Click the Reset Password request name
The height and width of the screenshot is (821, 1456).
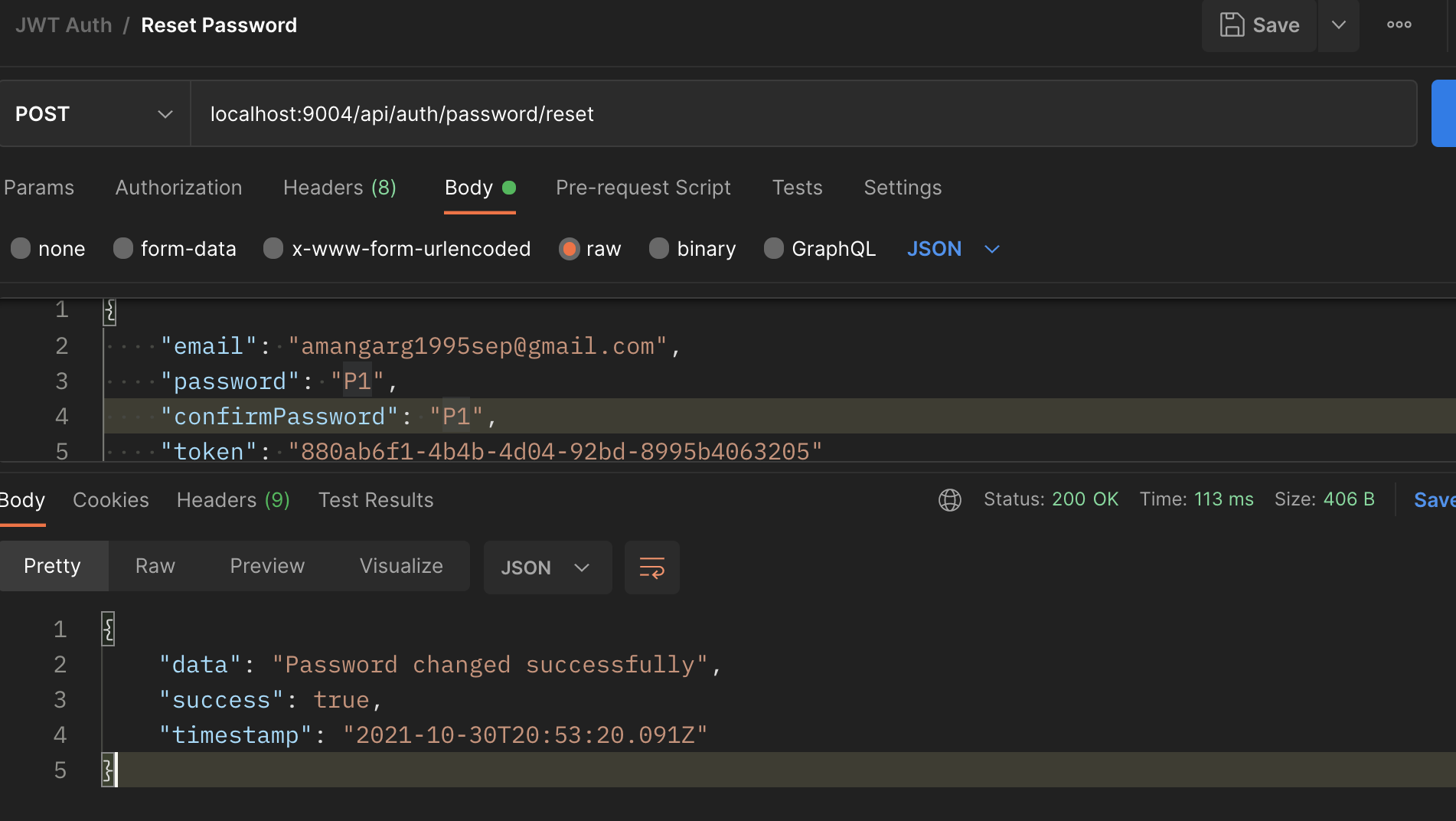[x=219, y=25]
